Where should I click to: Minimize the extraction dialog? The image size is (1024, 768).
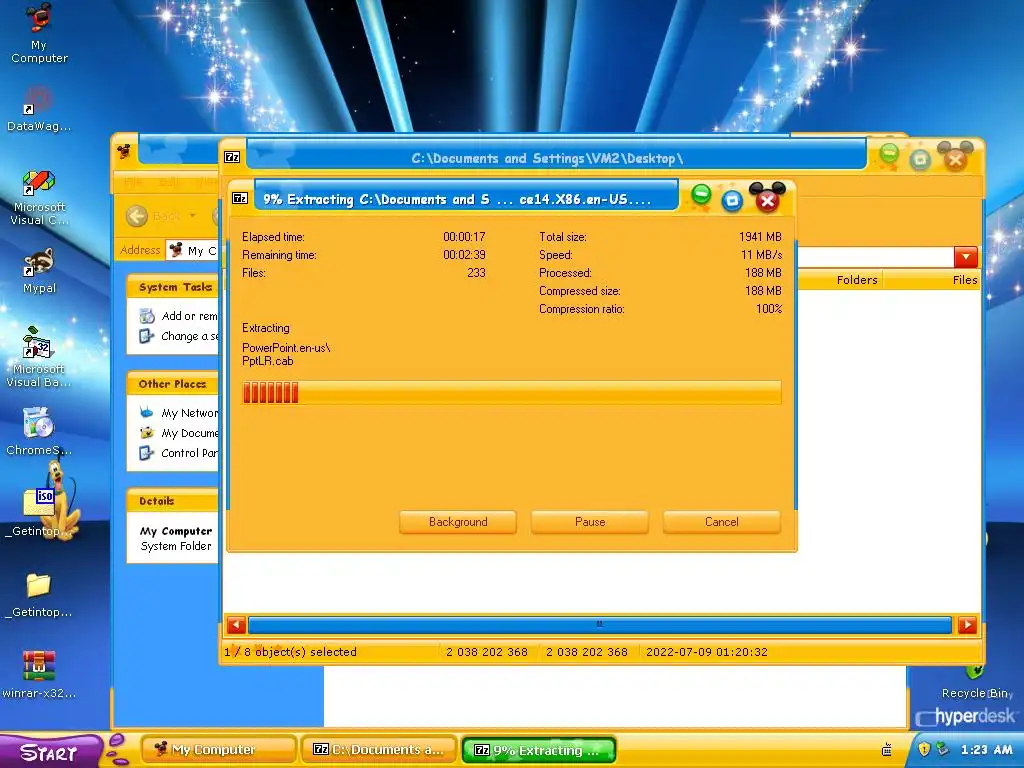[x=701, y=194]
